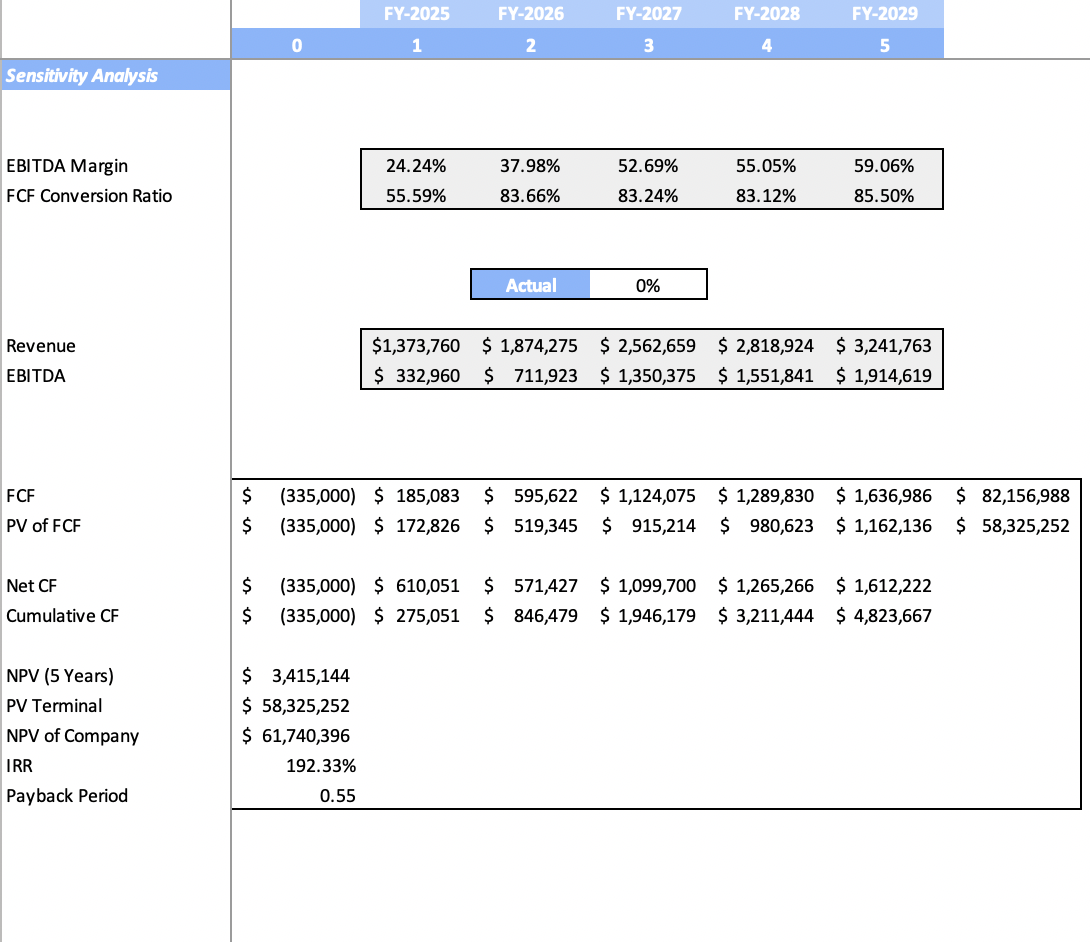Click the Revenue row label

coord(40,345)
